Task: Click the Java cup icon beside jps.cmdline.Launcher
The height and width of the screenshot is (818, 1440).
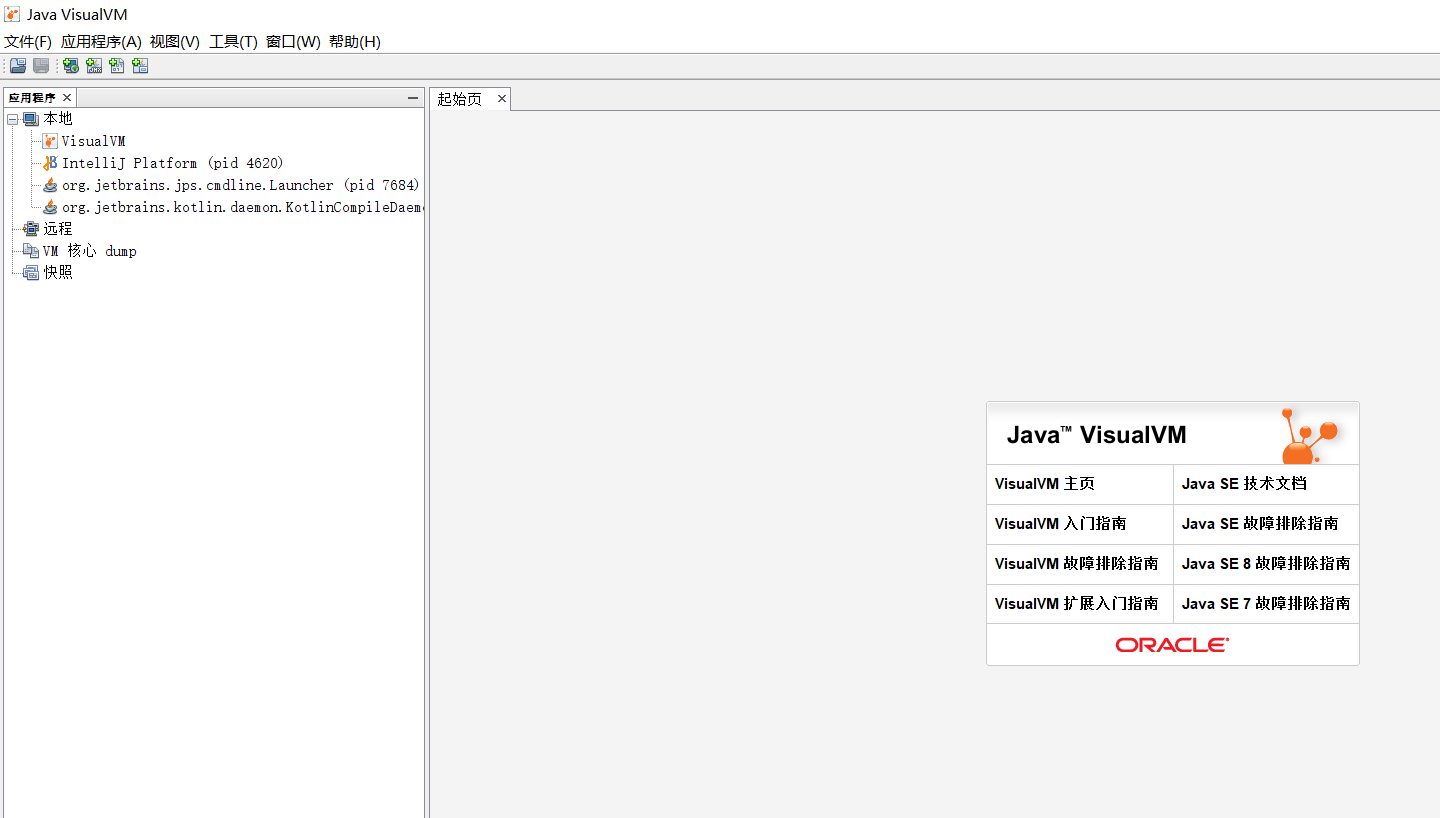Action: tap(50, 185)
